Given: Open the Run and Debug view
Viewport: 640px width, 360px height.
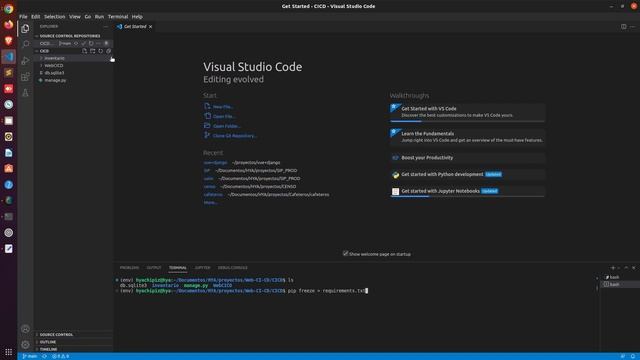Looking at the screenshot, I should [25, 60].
